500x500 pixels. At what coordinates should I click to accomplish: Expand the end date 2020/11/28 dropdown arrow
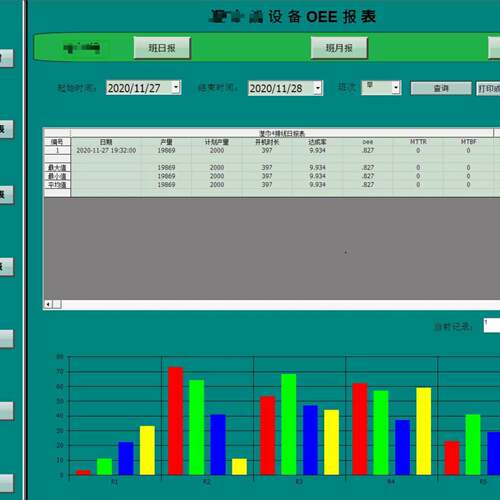(318, 88)
